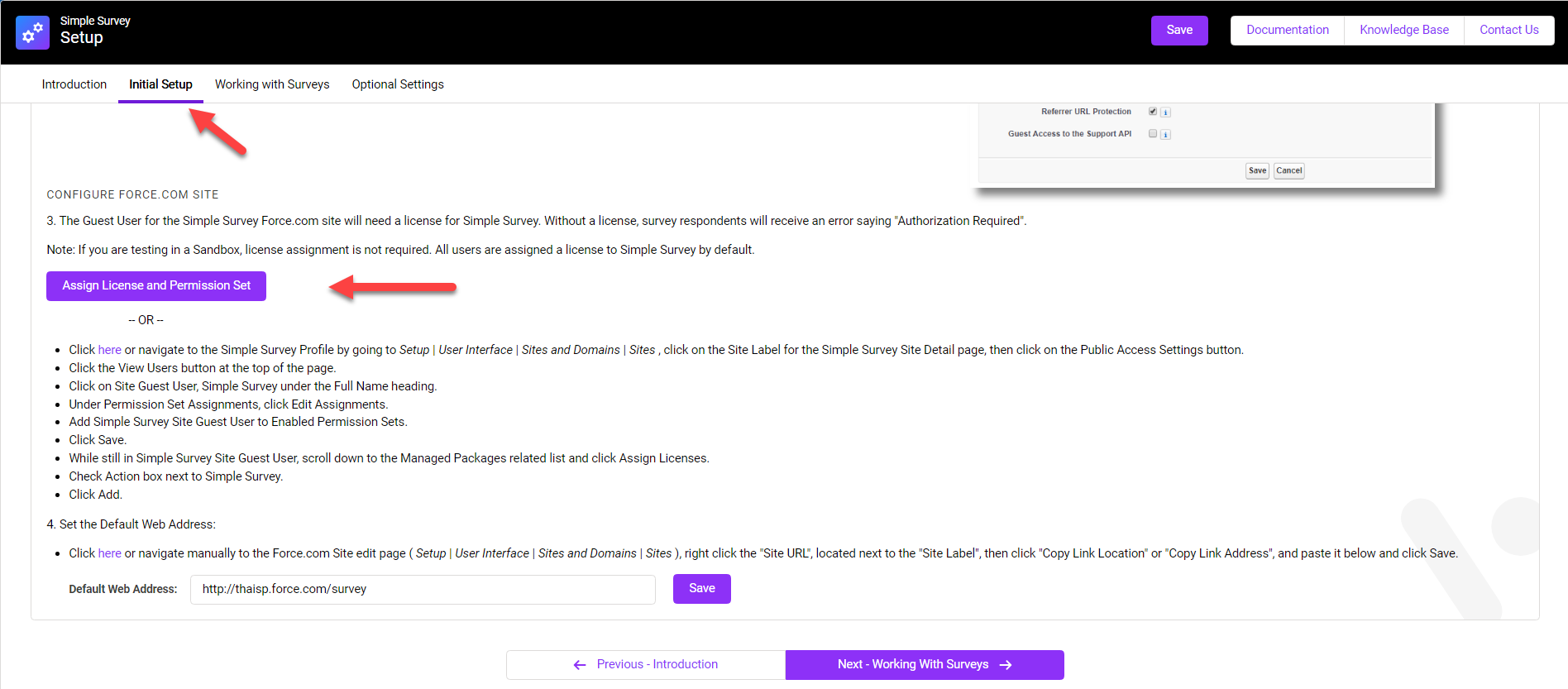Click 'Add Simple Survey Site Guest User' bullet
The width and height of the screenshot is (1568, 689).
point(238,422)
